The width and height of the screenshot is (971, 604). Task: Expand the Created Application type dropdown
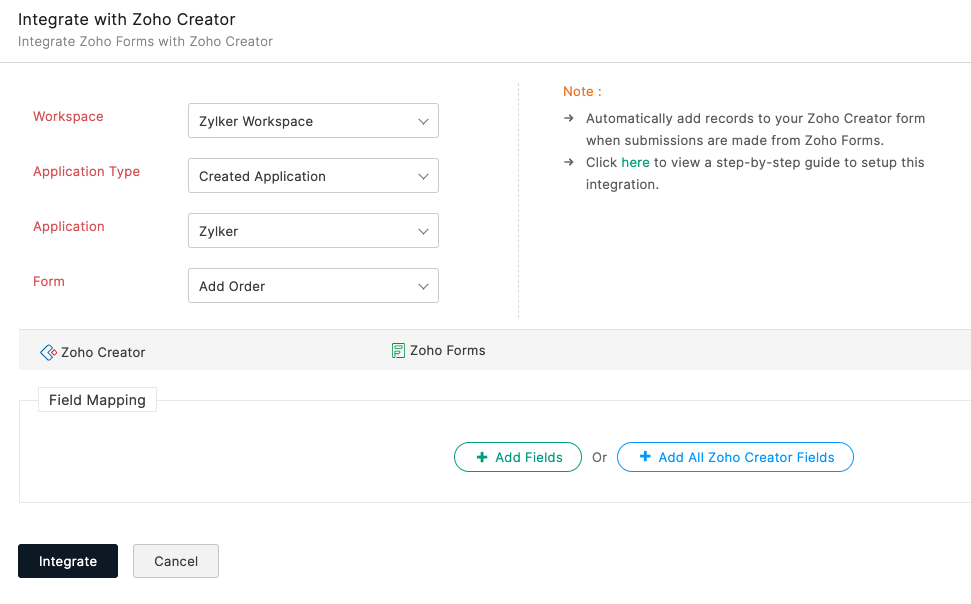pos(313,176)
